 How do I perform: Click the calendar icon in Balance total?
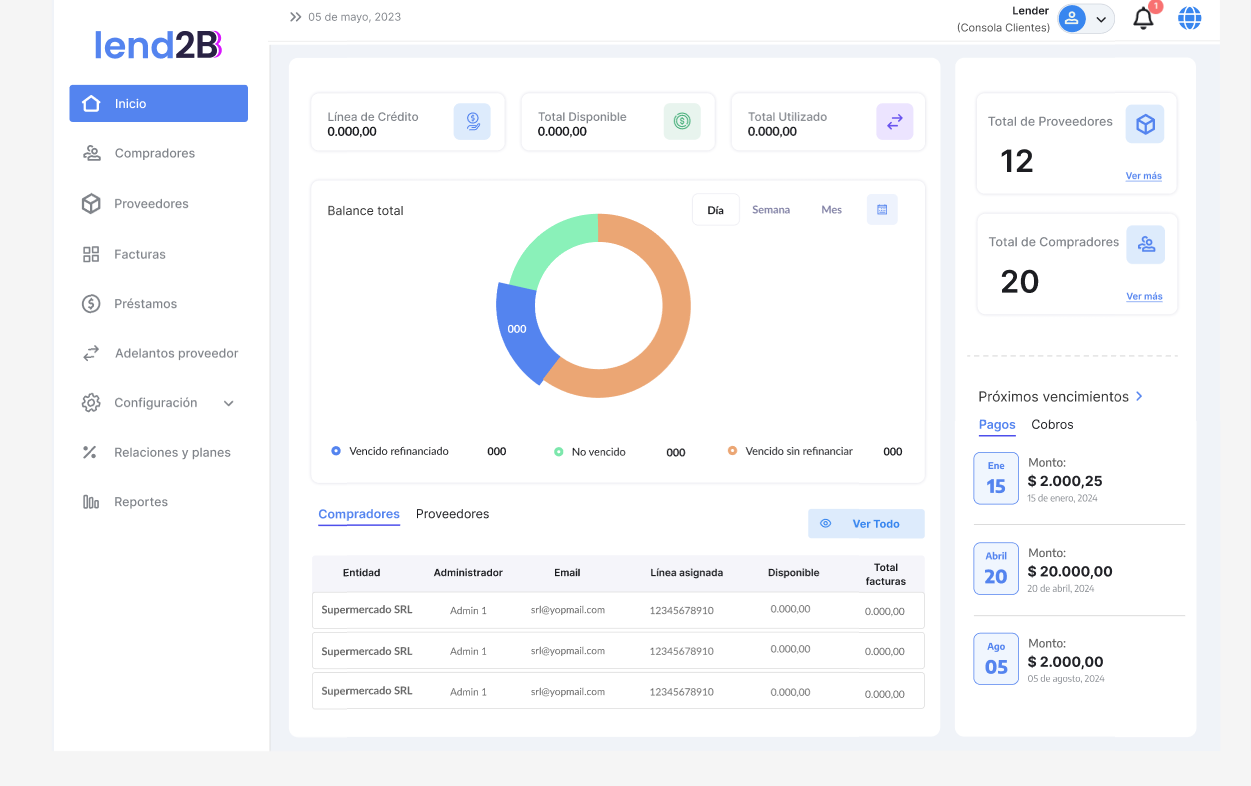(x=882, y=210)
